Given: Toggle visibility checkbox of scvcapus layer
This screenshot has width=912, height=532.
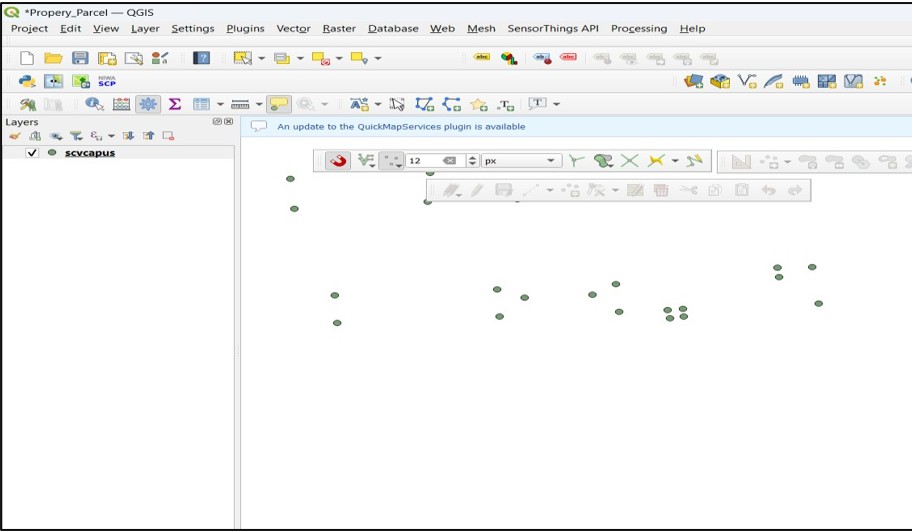Looking at the screenshot, I should (x=32, y=152).
